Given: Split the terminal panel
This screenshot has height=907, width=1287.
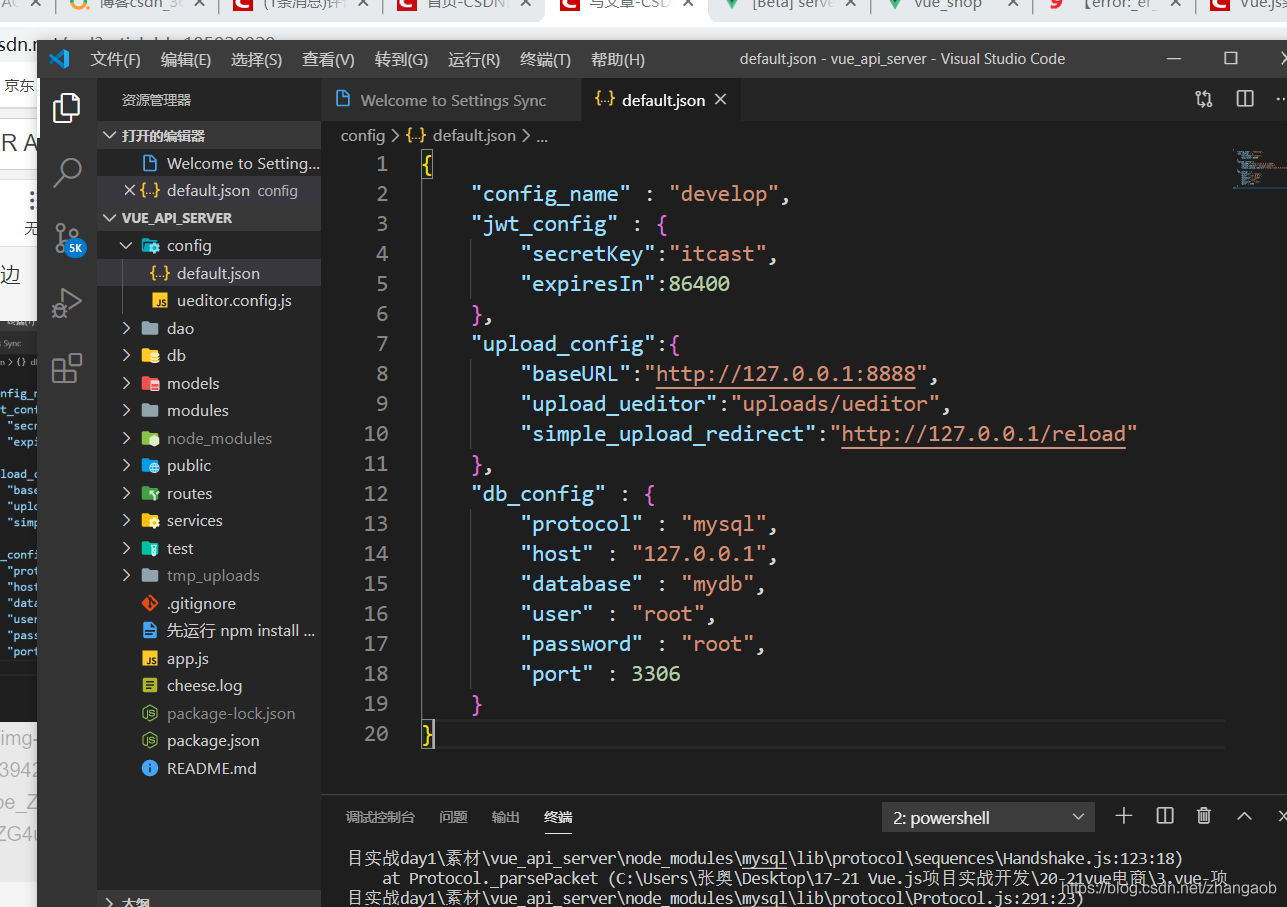Looking at the screenshot, I should [1165, 816].
